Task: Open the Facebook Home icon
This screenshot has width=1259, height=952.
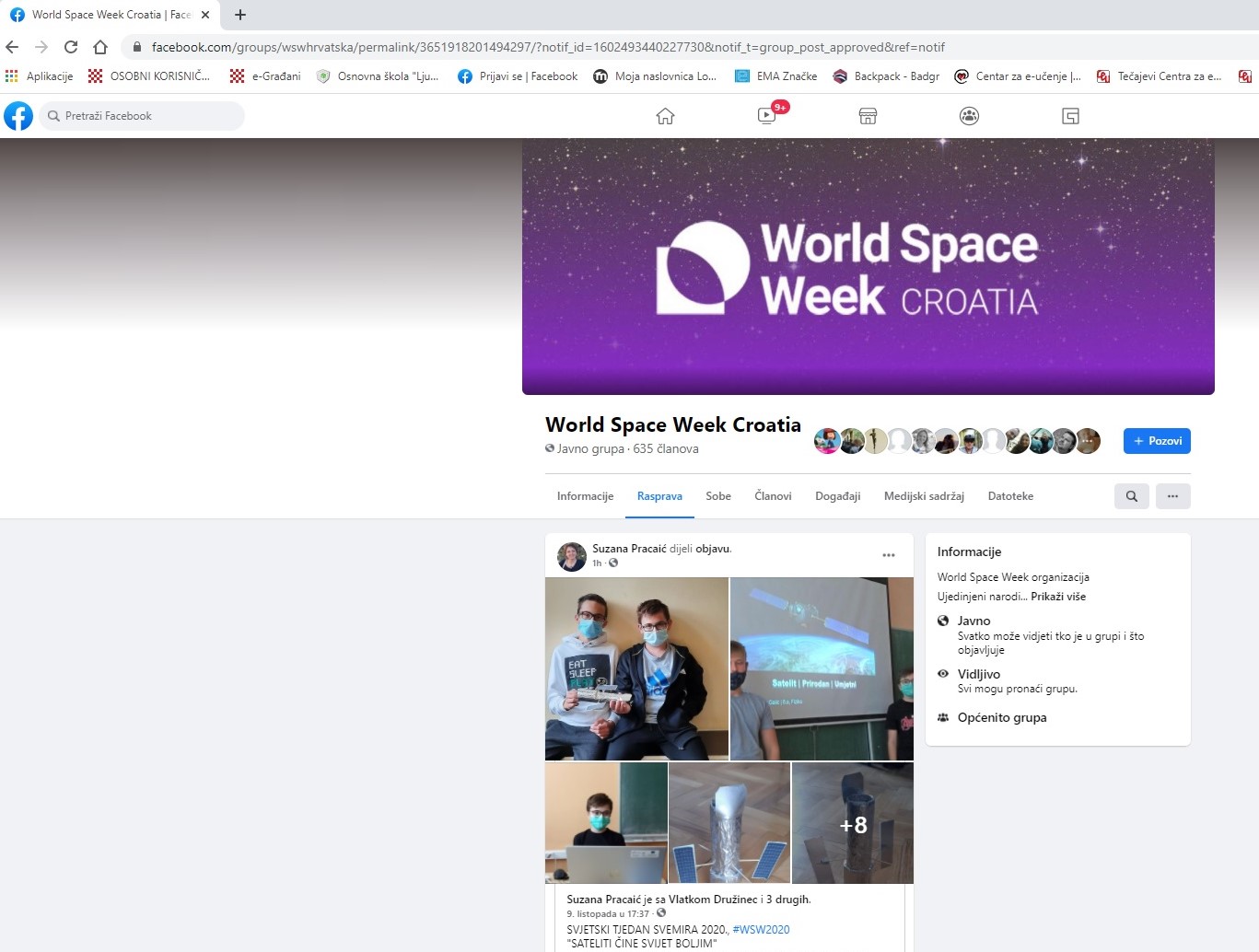Action: point(665,116)
